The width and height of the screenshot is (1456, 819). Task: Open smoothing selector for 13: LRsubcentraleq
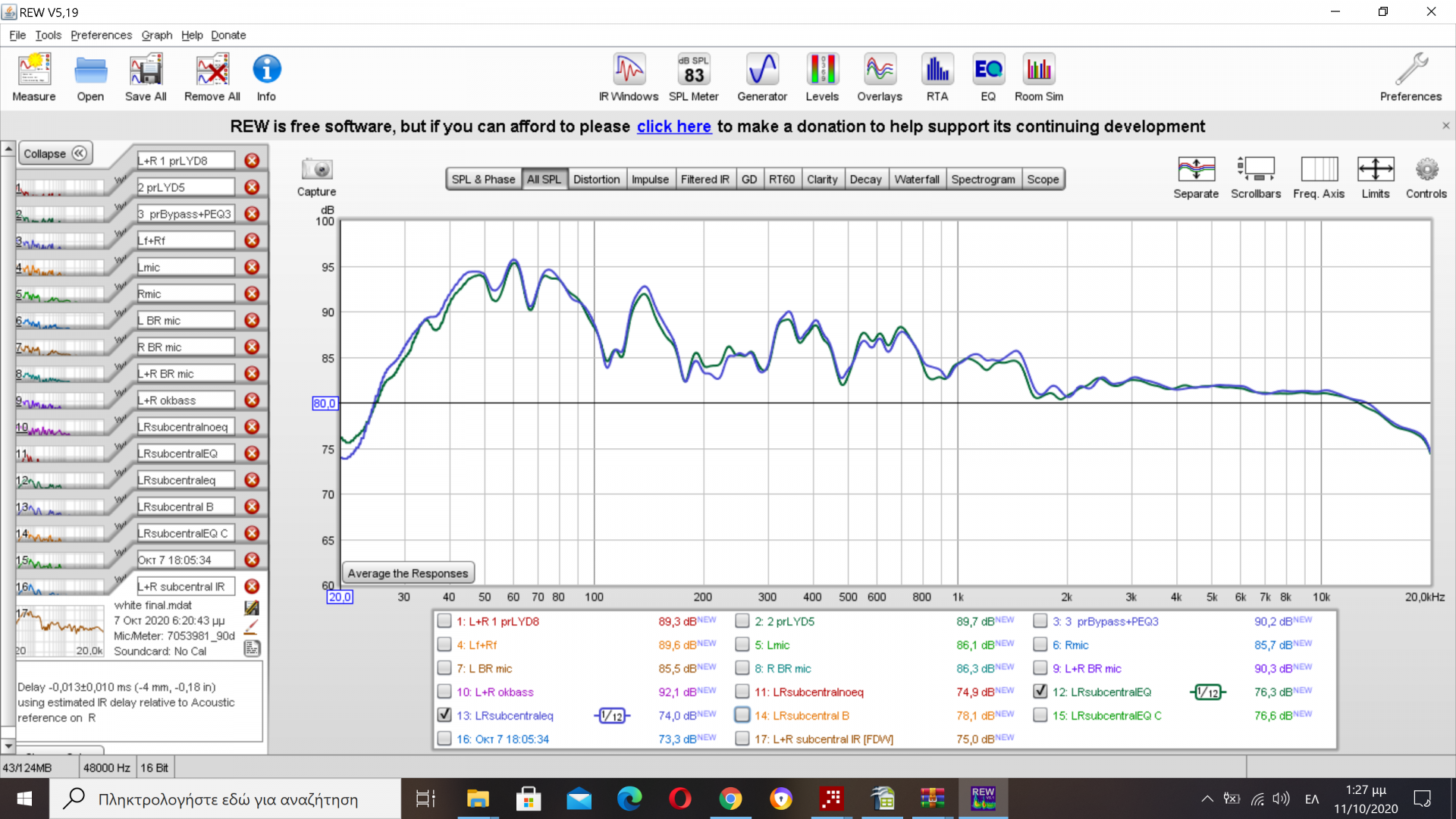[612, 716]
